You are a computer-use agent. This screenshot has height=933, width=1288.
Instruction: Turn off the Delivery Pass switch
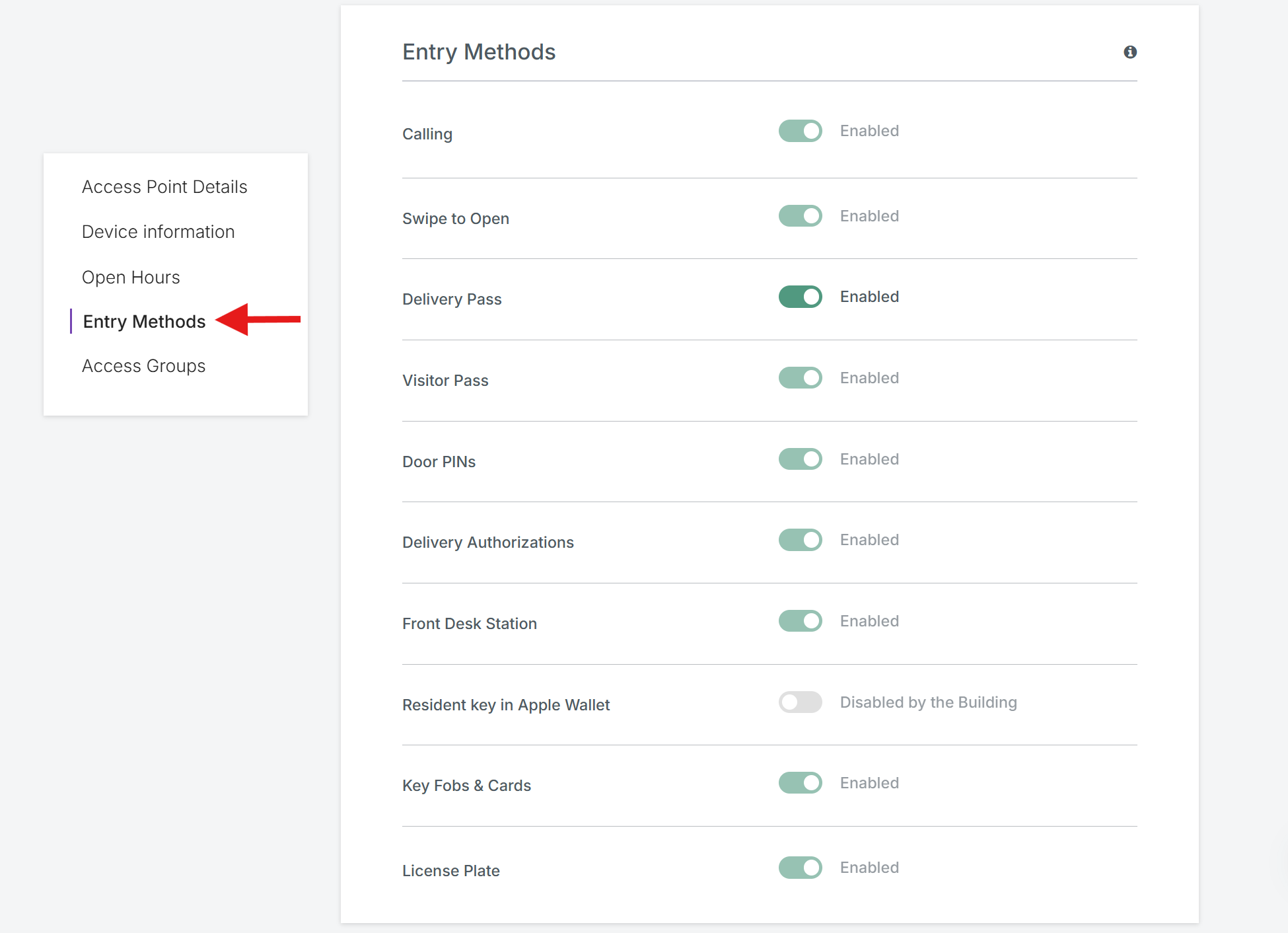coord(800,297)
